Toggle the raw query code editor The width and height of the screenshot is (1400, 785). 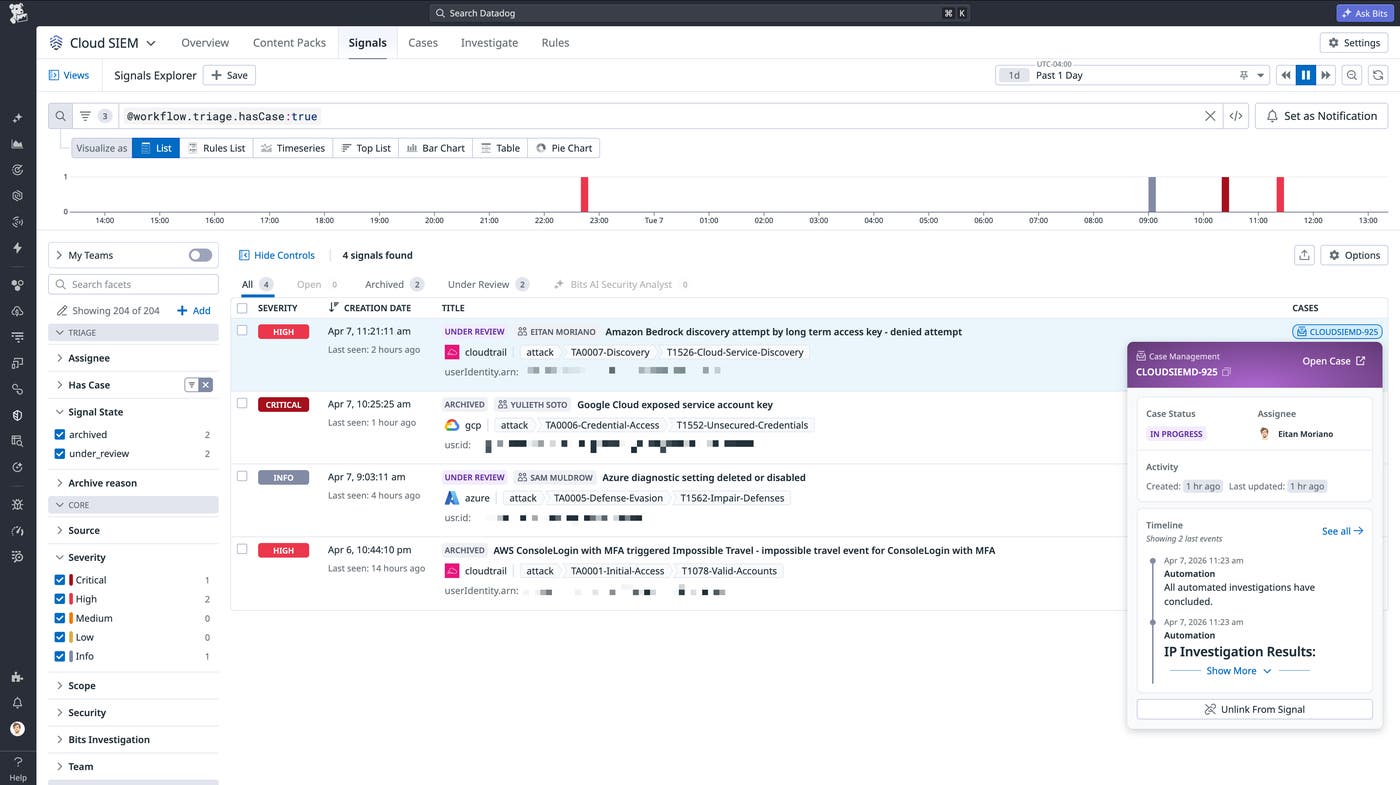pos(1236,116)
